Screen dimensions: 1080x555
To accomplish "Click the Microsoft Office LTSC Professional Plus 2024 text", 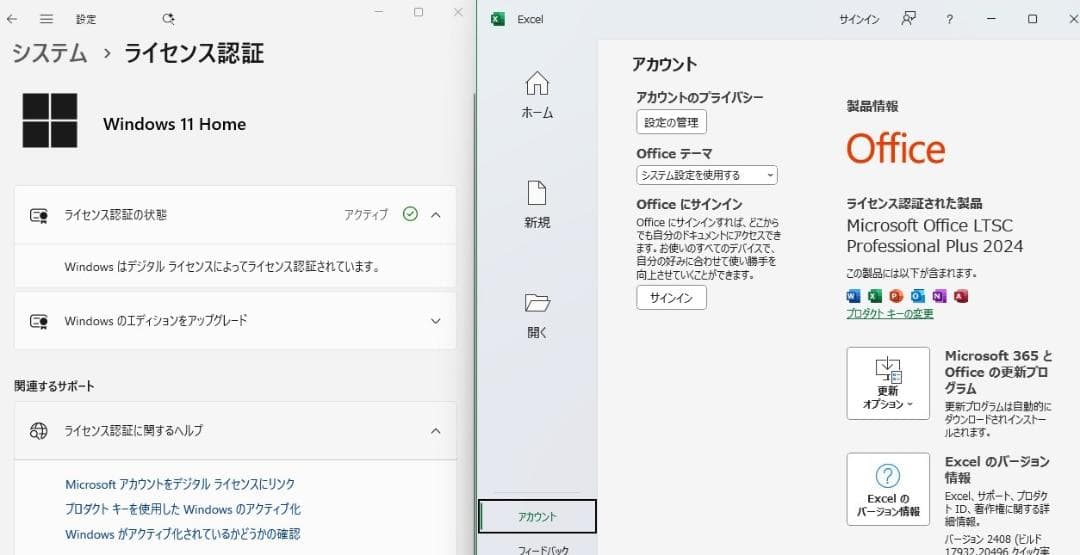I will pos(935,235).
